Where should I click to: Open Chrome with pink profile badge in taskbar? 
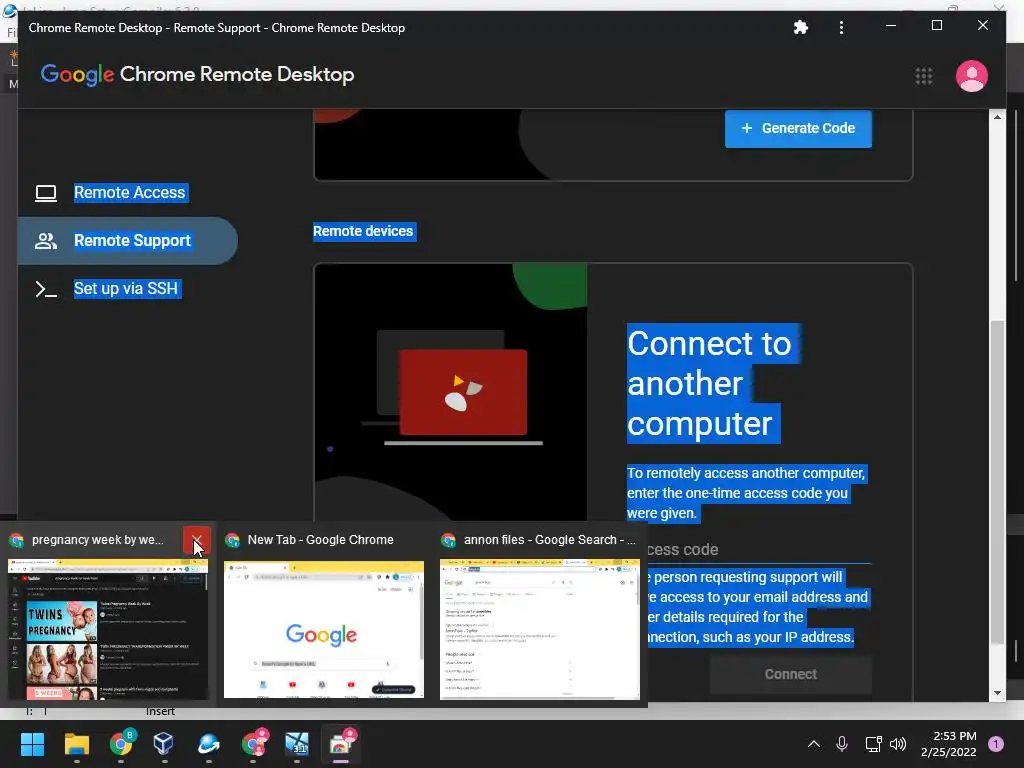pyautogui.click(x=253, y=744)
